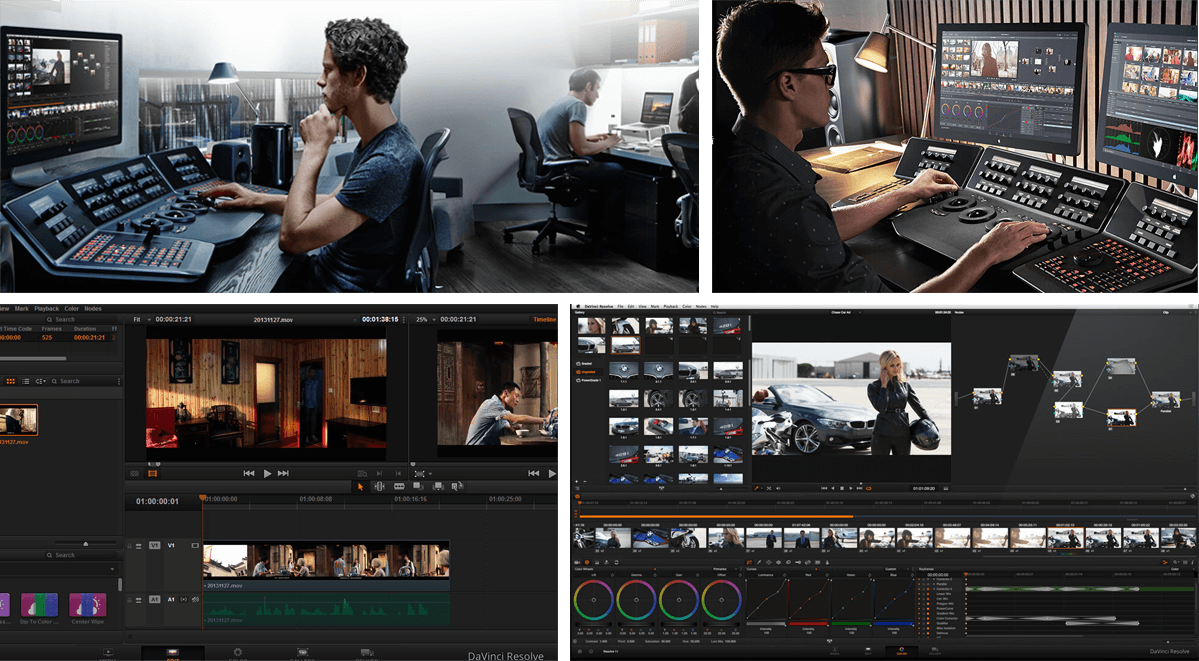
Task: Open the Fit zoom dropdown in source viewer
Action: click(x=139, y=319)
